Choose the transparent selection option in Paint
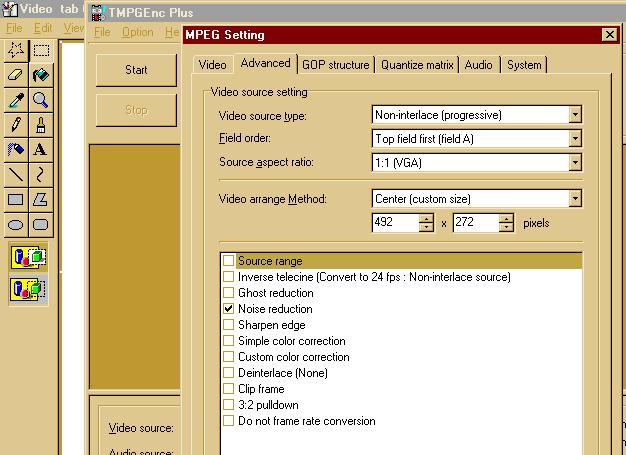The width and height of the screenshot is (626, 455). (28, 289)
